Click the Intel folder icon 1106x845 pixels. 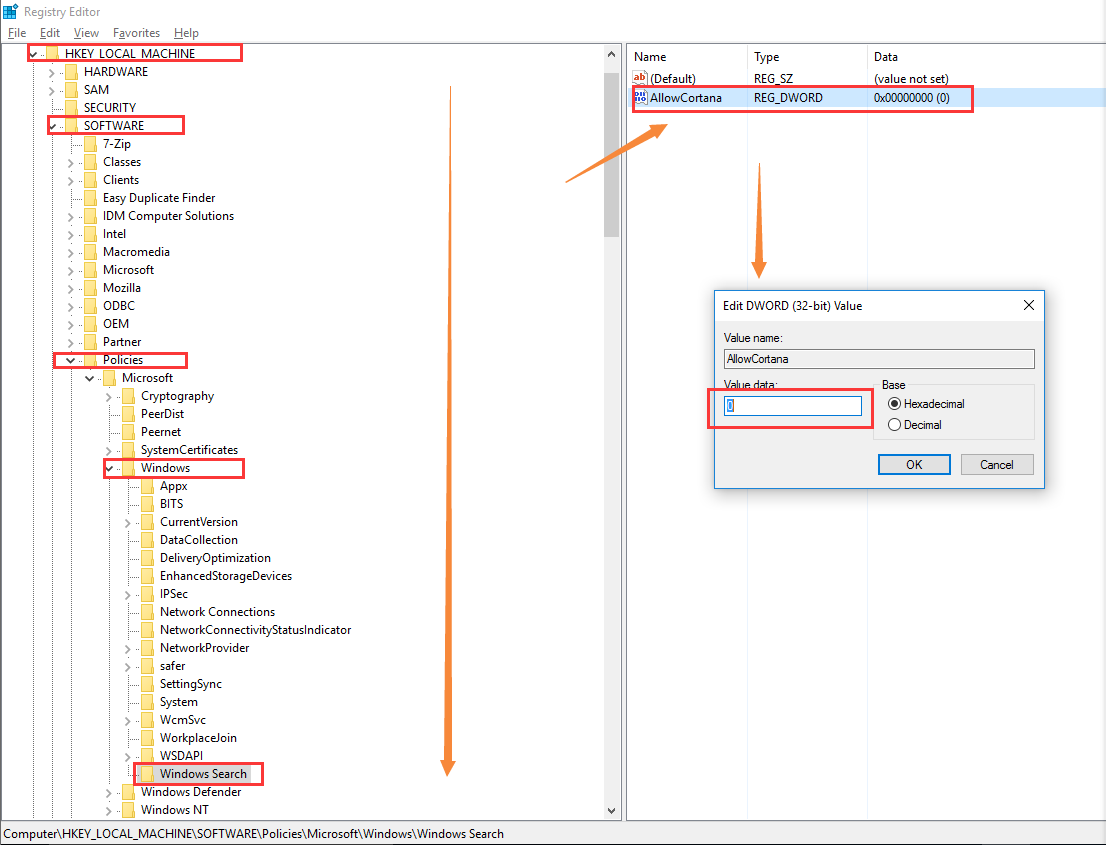(x=90, y=233)
